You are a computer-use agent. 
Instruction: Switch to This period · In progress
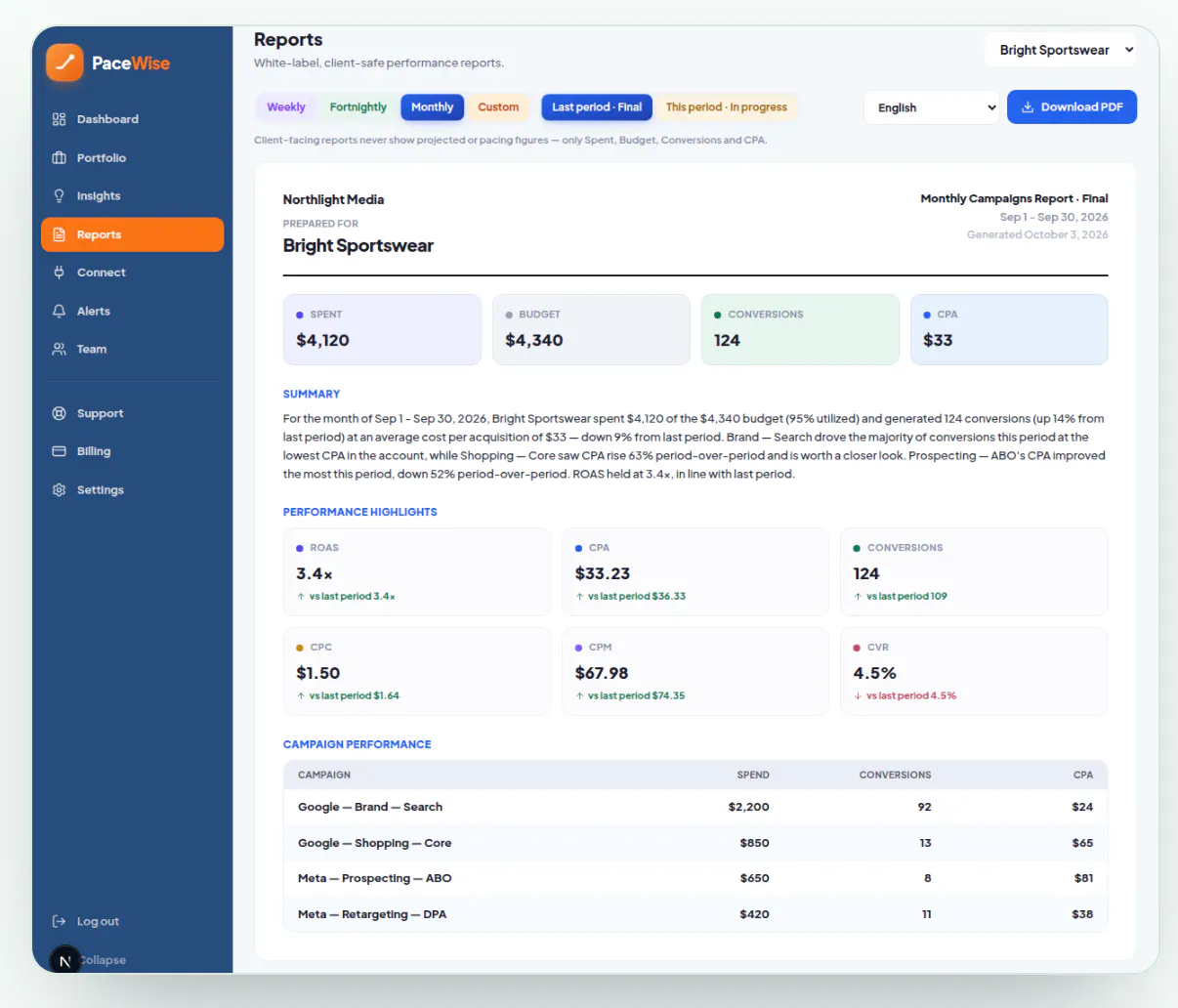click(x=727, y=107)
